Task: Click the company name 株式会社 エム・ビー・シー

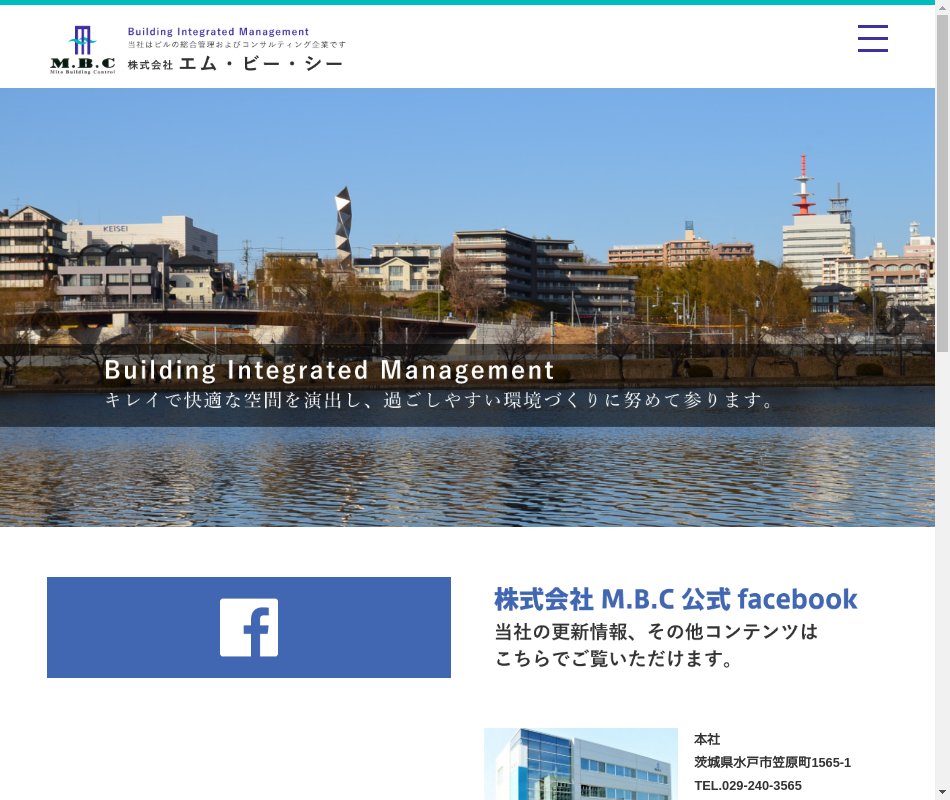Action: [x=235, y=64]
